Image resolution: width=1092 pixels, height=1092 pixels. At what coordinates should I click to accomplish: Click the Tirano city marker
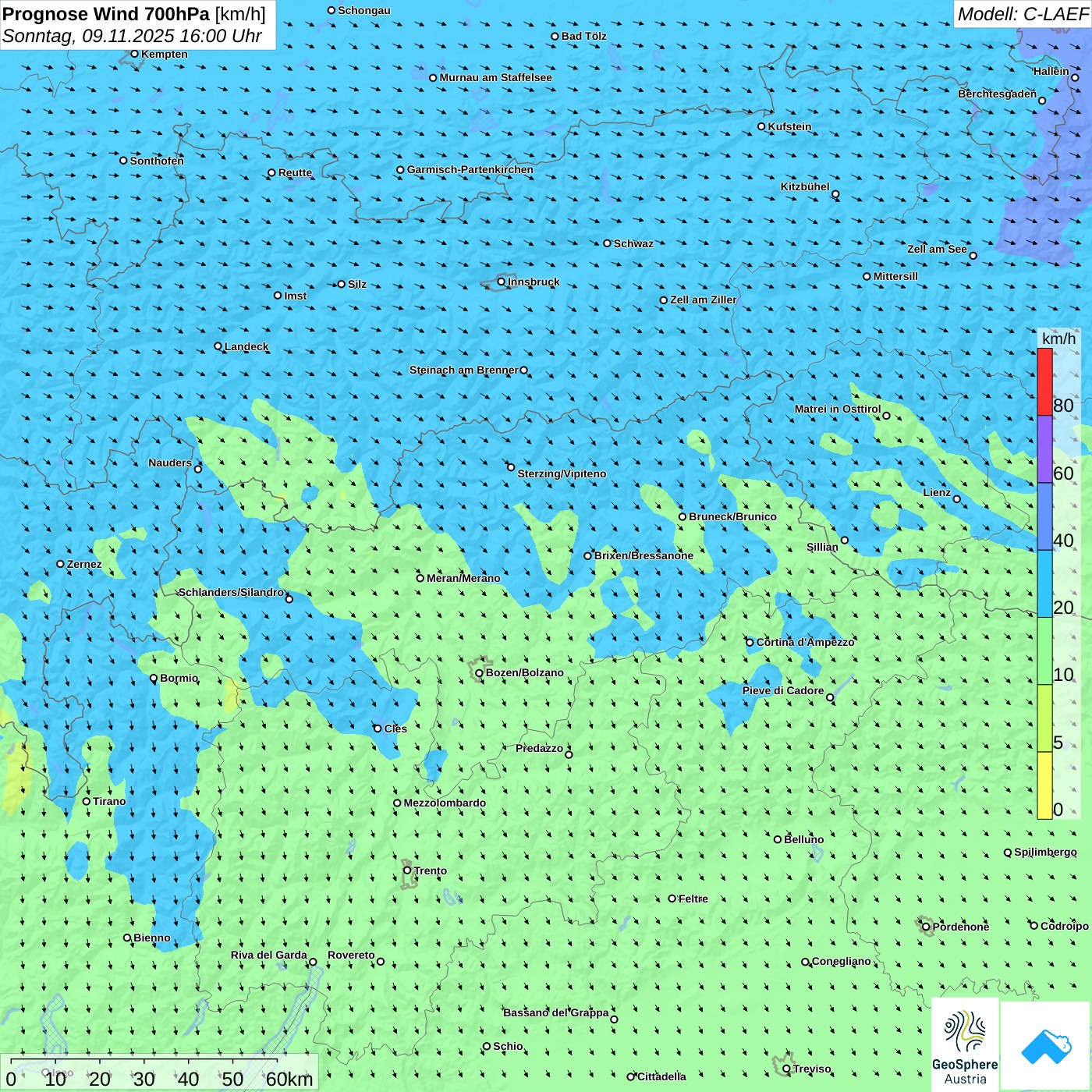(x=87, y=801)
